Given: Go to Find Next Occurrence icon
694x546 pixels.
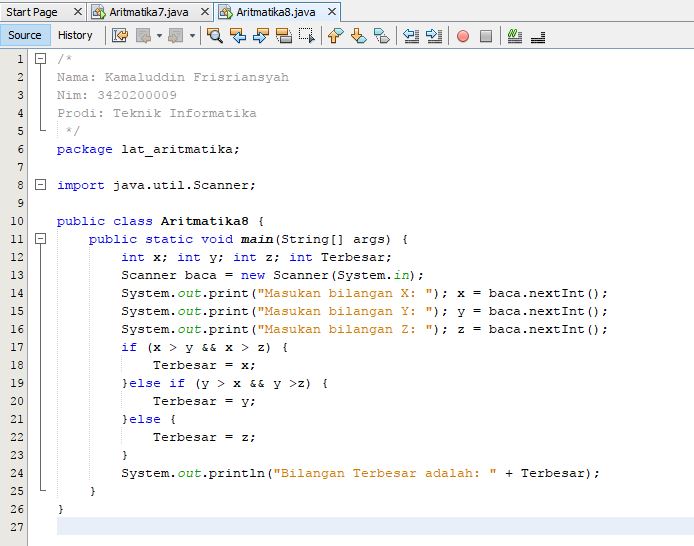Looking at the screenshot, I should coord(261,35).
